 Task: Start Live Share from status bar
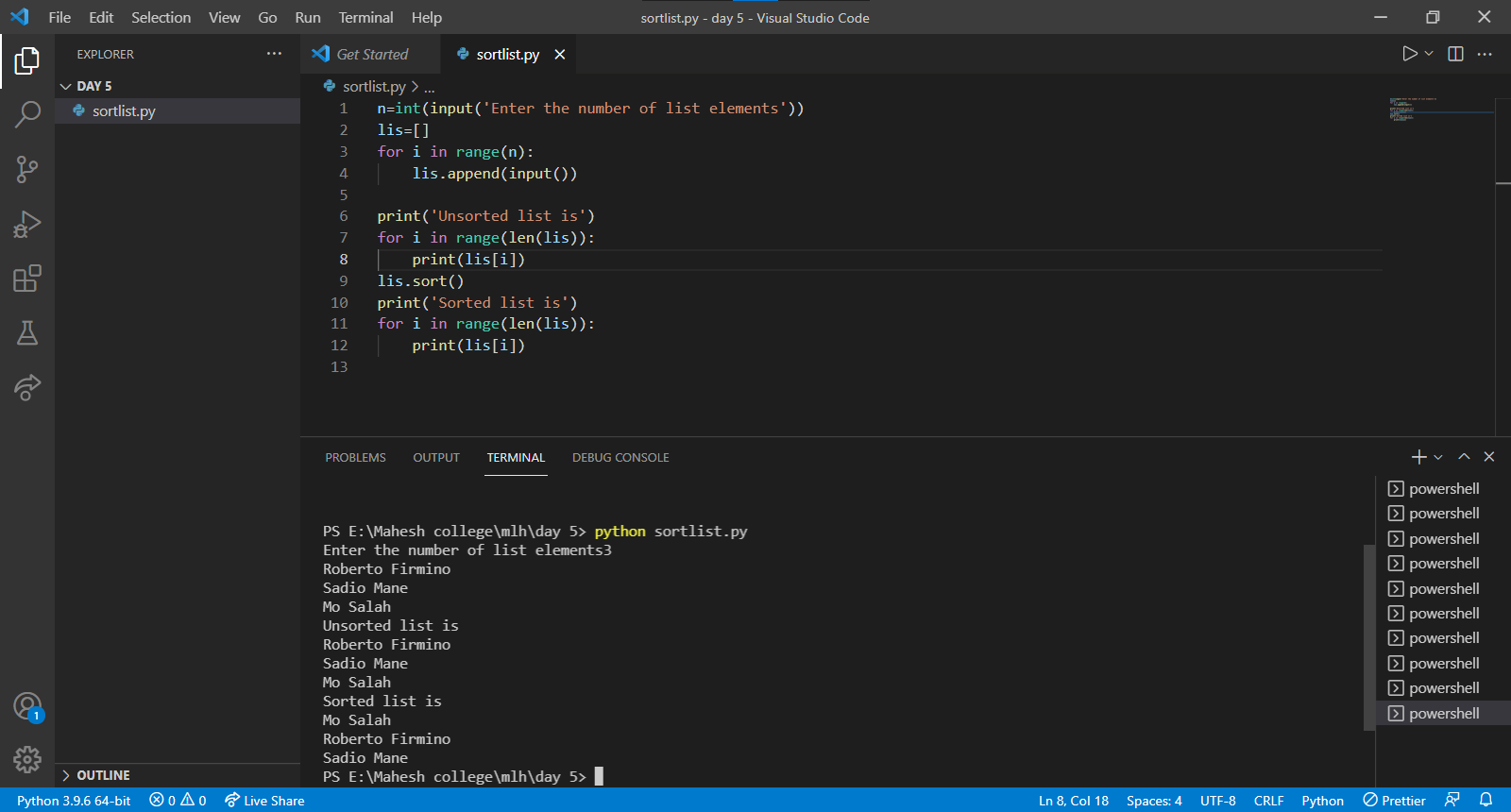pyautogui.click(x=264, y=800)
